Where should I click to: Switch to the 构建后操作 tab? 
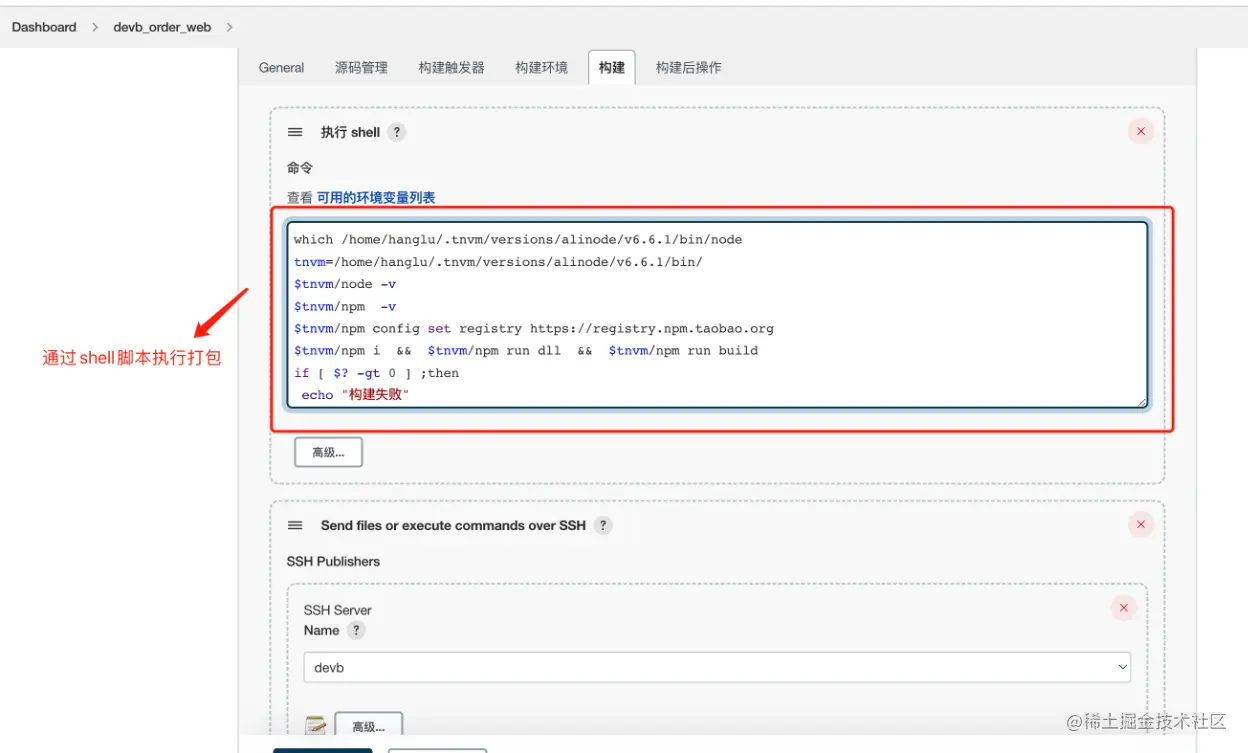coord(688,68)
